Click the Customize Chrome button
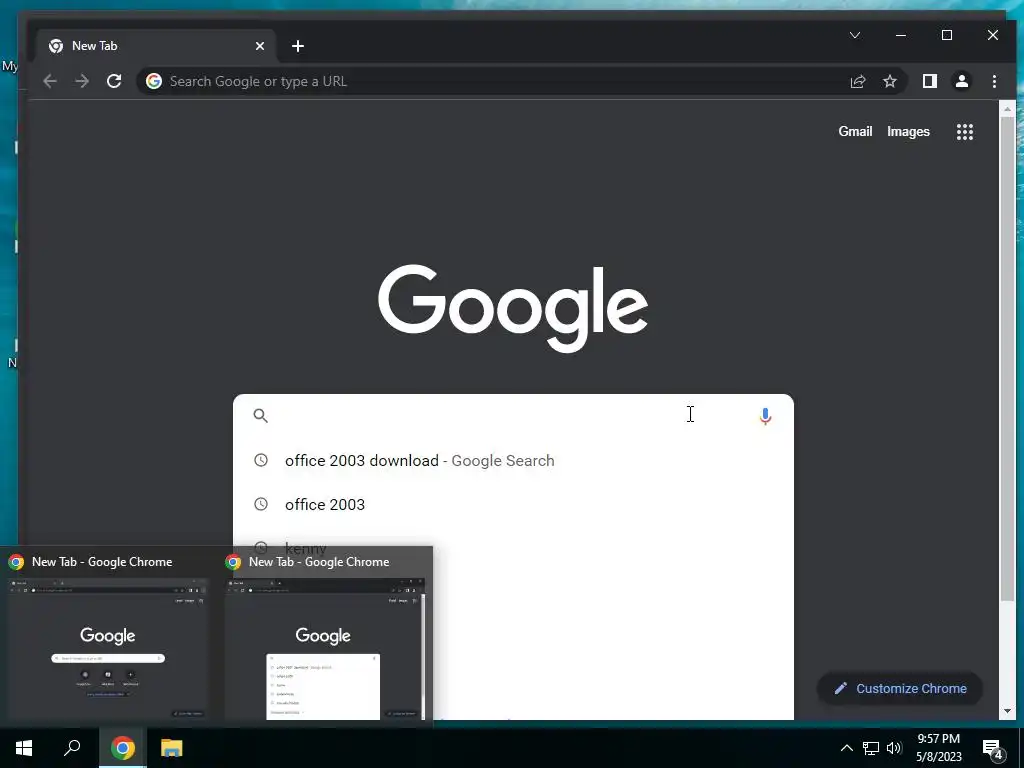The height and width of the screenshot is (768, 1024). tap(900, 688)
